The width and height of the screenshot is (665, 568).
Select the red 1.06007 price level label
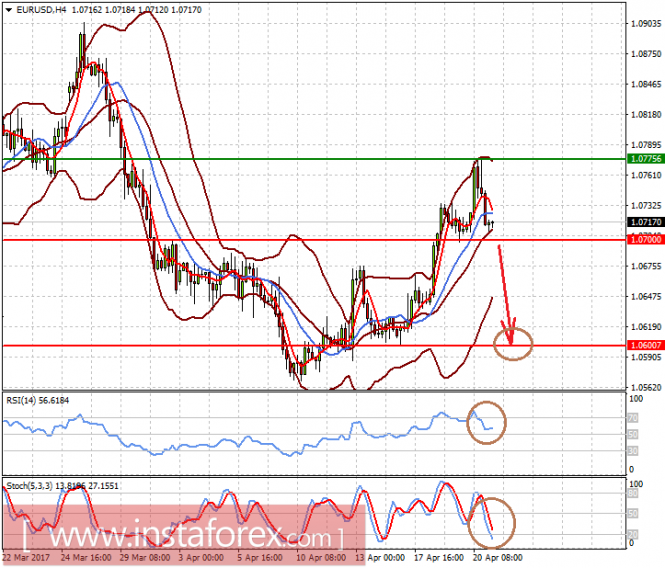pyautogui.click(x=646, y=345)
